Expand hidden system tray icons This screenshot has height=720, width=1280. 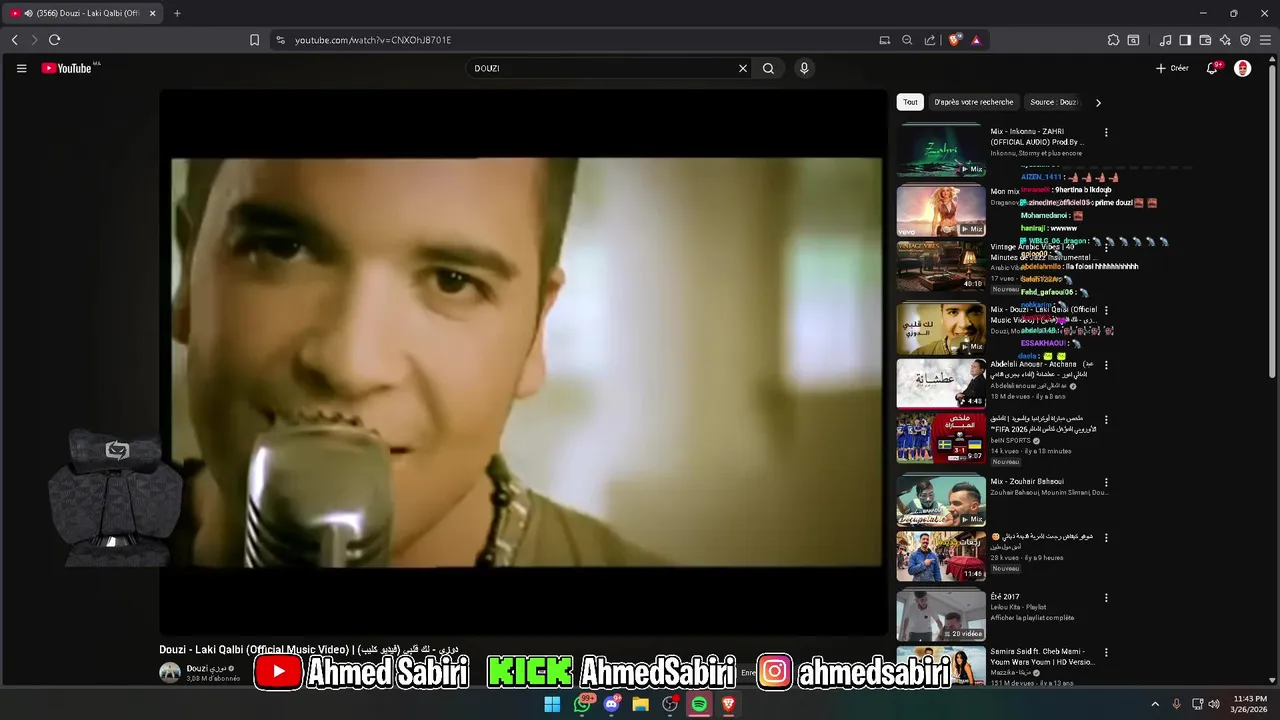coord(1155,704)
